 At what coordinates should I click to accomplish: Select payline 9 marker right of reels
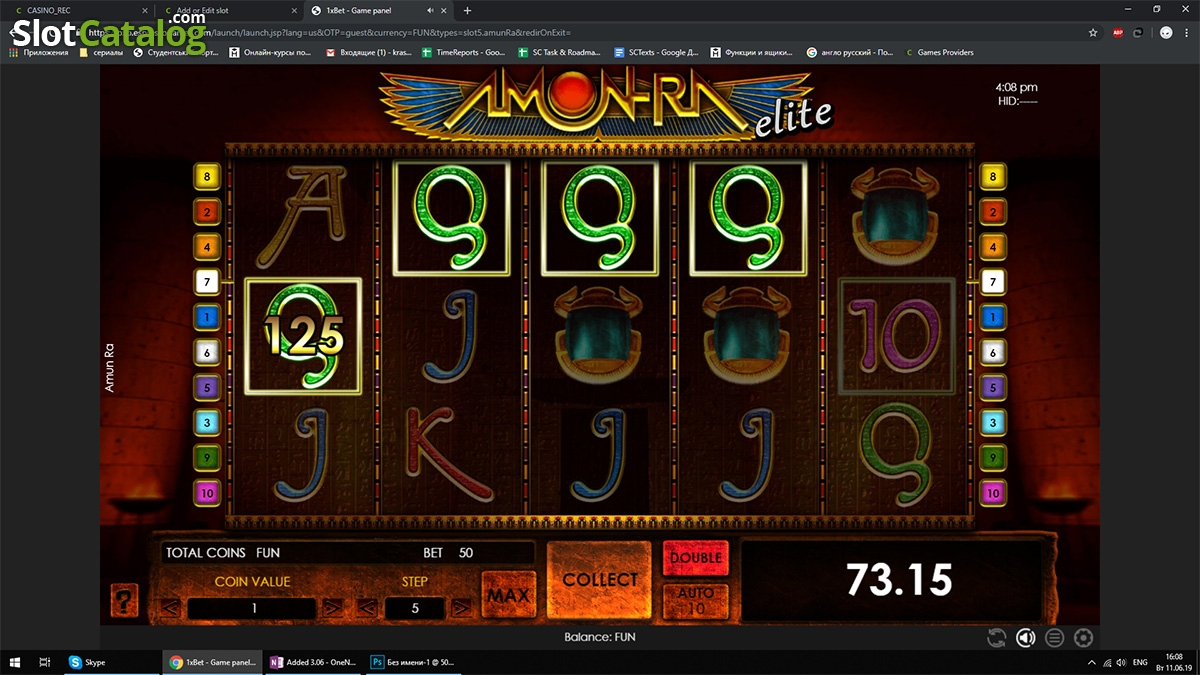click(993, 458)
